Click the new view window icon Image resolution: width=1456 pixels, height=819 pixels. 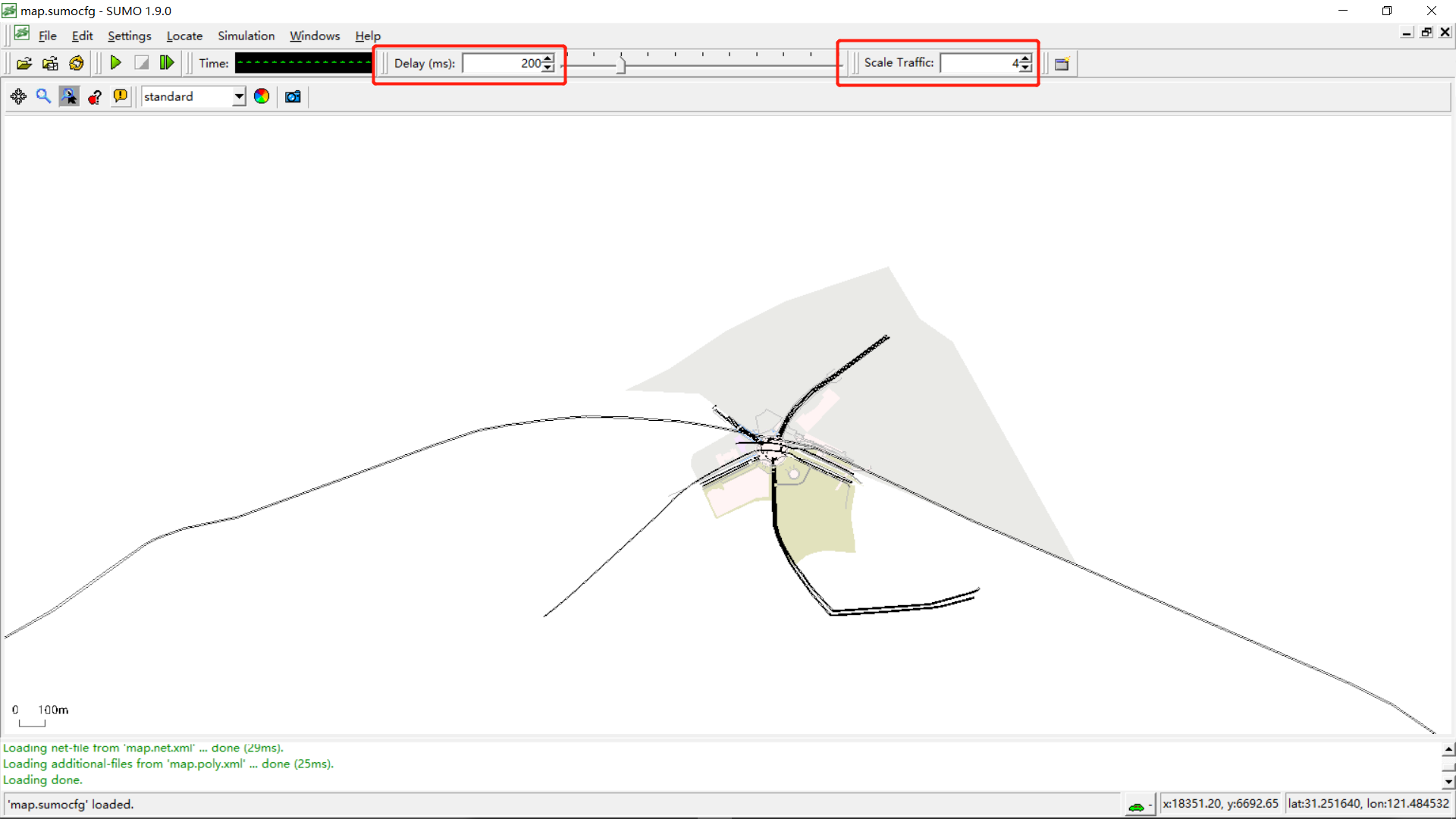click(1062, 63)
